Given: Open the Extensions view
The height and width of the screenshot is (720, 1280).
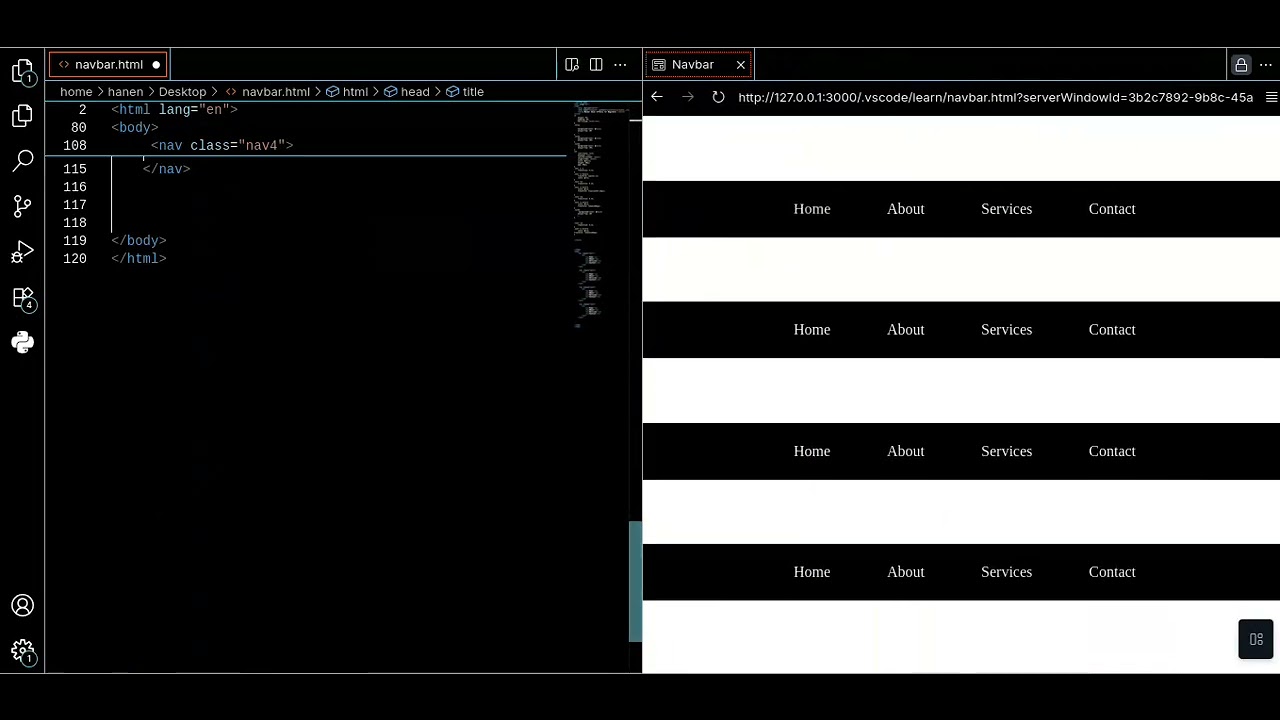Looking at the screenshot, I should [22, 298].
